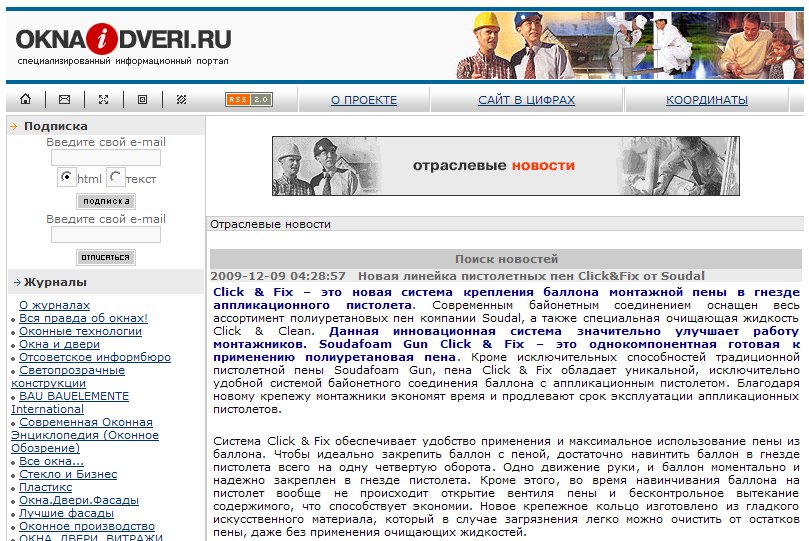The width and height of the screenshot is (809, 541).
Task: Open the Стекло и Бизнес link
Action: [68, 474]
